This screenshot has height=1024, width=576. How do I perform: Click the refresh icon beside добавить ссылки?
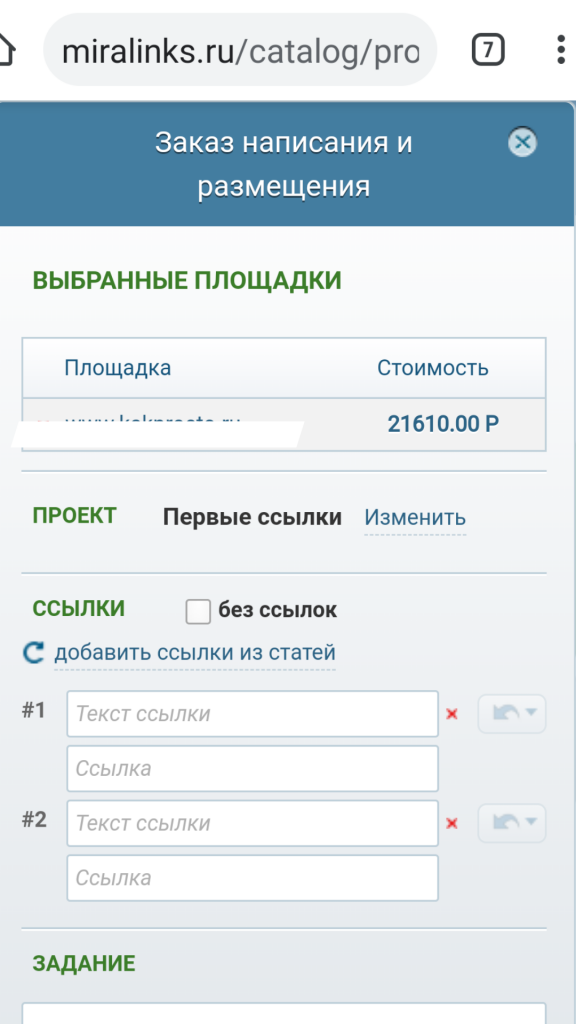click(33, 652)
